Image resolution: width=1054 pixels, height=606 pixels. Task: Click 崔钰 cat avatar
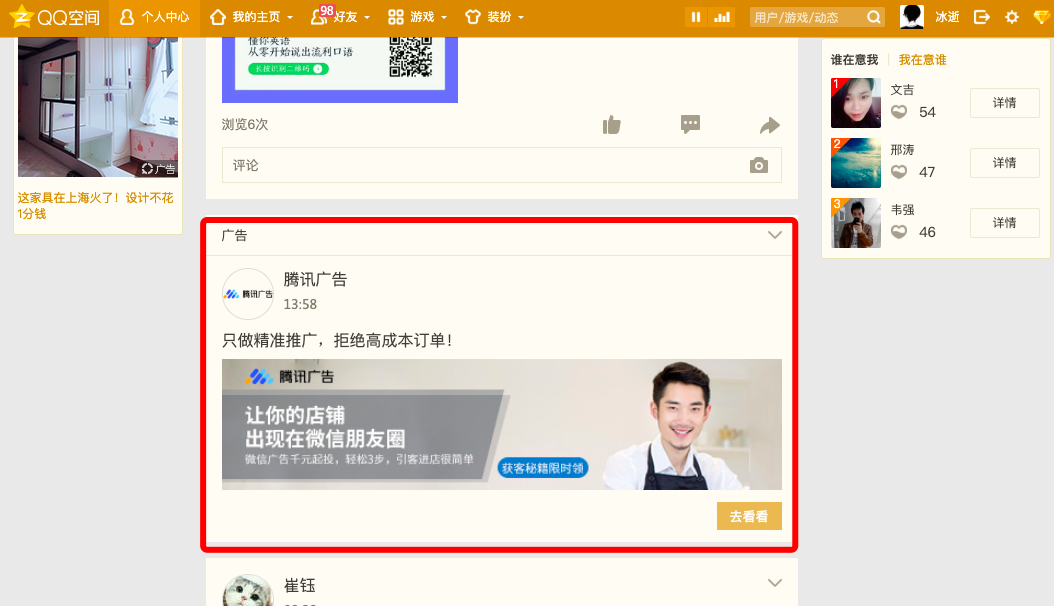tap(248, 591)
